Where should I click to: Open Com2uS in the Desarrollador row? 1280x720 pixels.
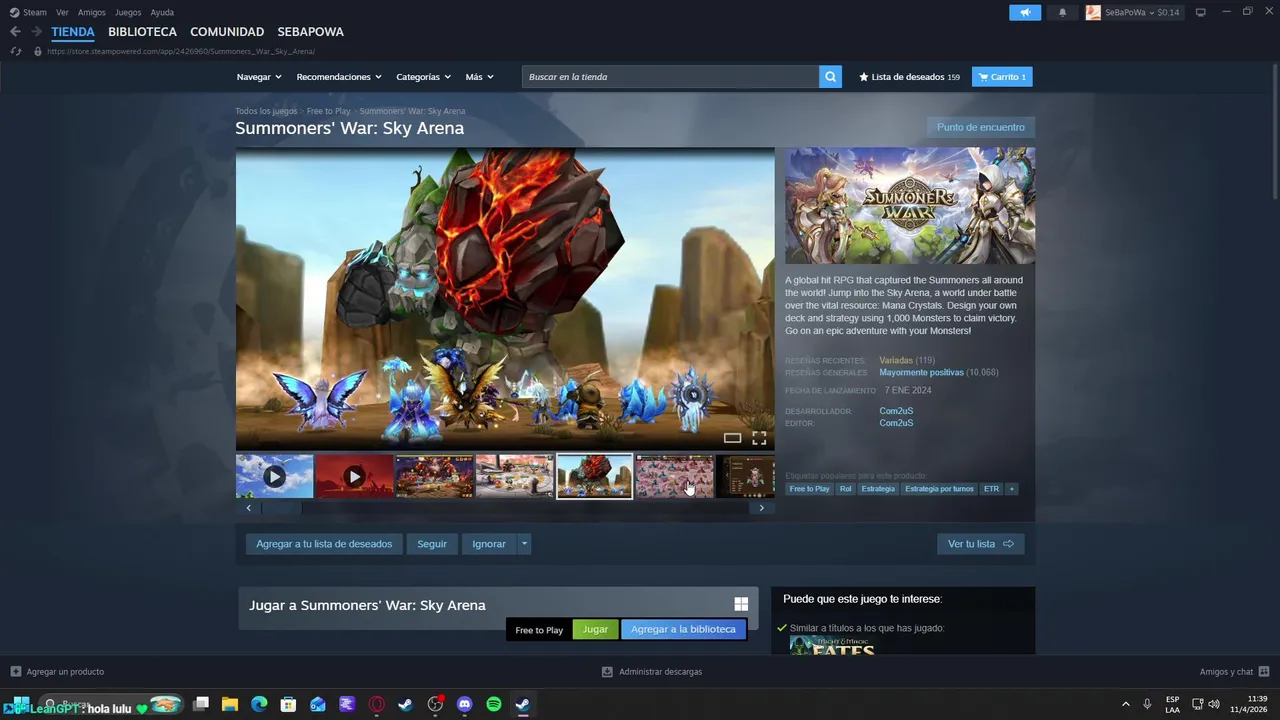tap(896, 411)
